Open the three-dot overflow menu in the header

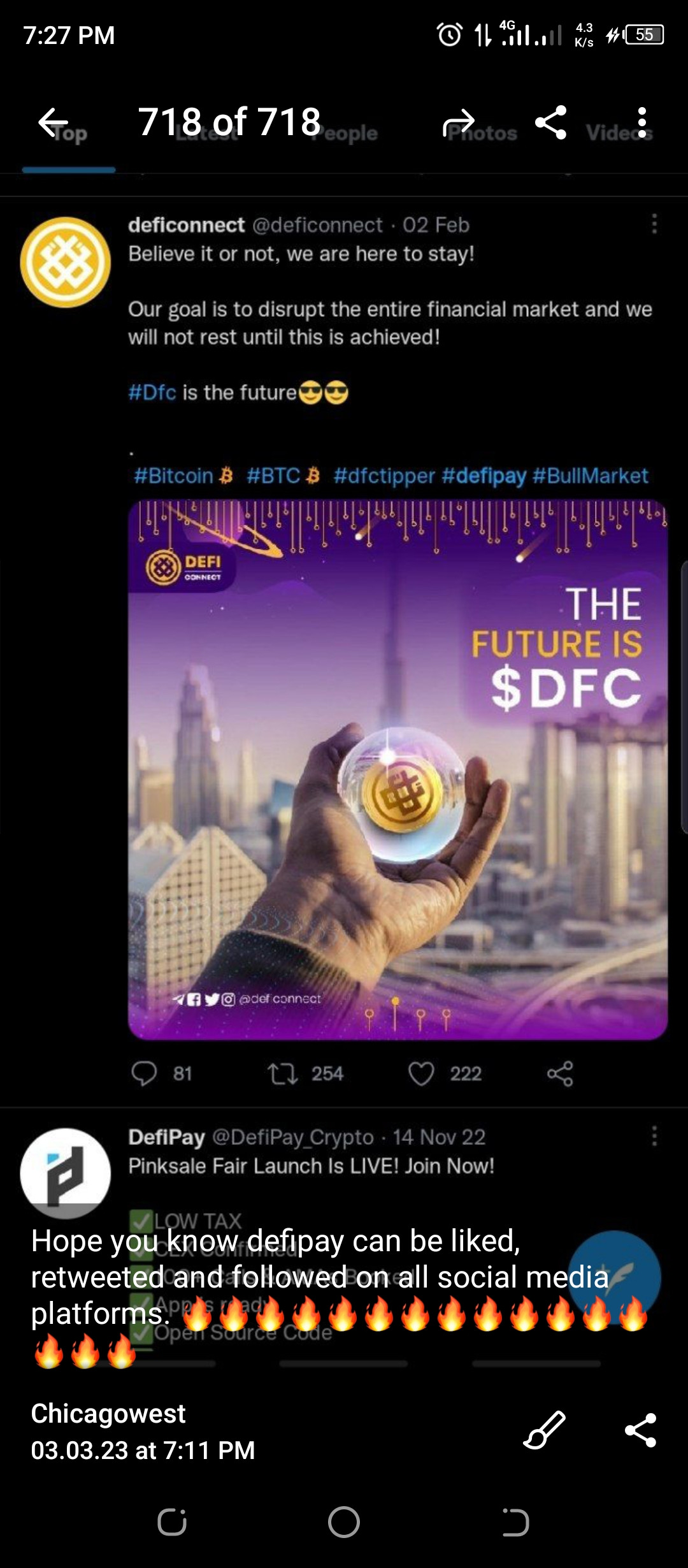[642, 122]
